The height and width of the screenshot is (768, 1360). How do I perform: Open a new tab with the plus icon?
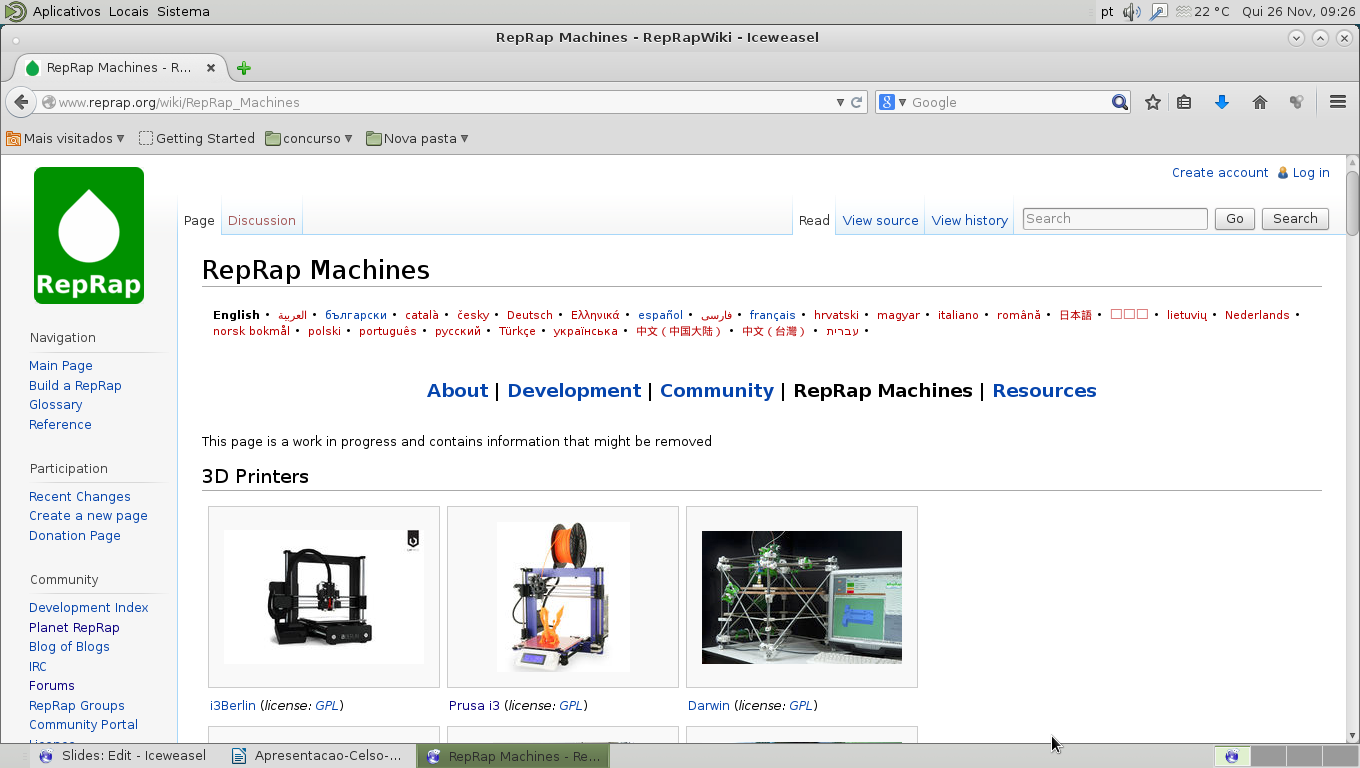pyautogui.click(x=243, y=68)
